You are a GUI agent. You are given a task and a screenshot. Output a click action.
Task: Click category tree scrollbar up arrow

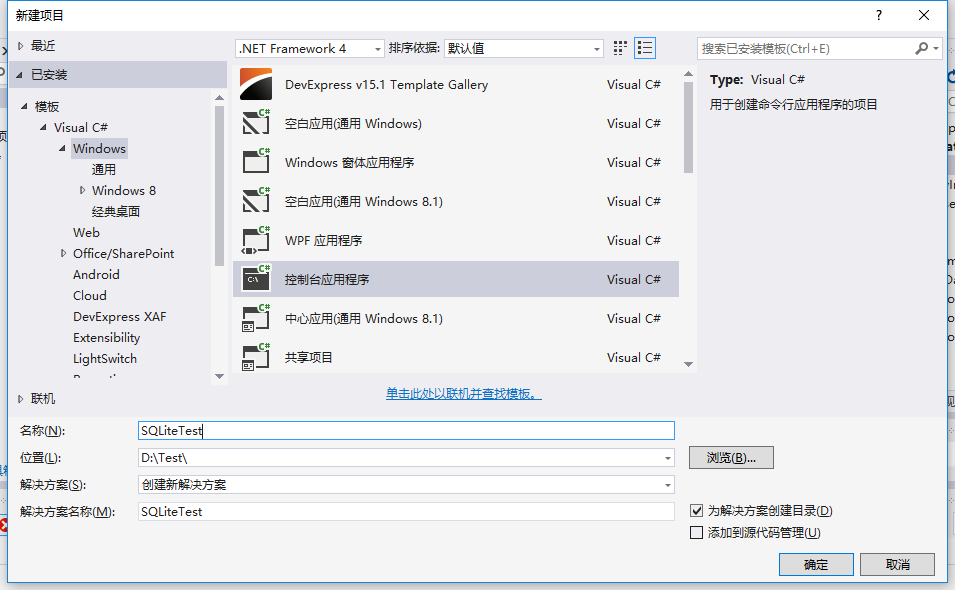(220, 97)
